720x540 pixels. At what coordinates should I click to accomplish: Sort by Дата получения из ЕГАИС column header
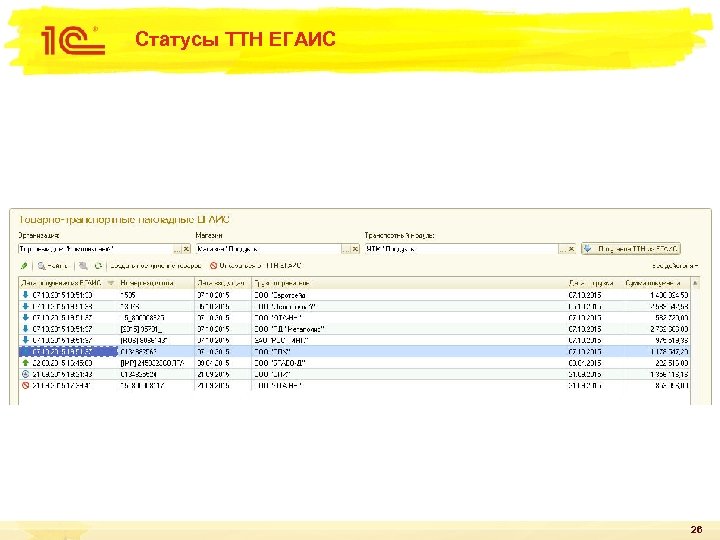click(62, 283)
